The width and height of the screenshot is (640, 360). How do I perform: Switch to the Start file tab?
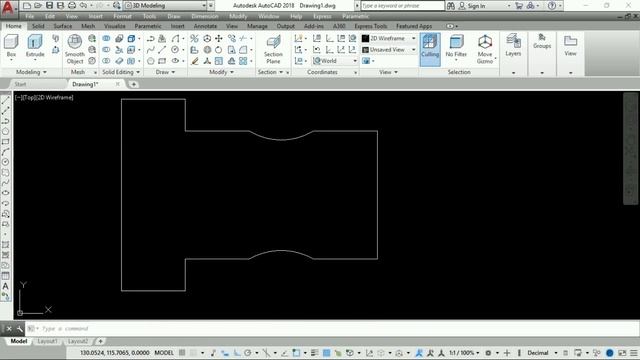click(x=20, y=84)
